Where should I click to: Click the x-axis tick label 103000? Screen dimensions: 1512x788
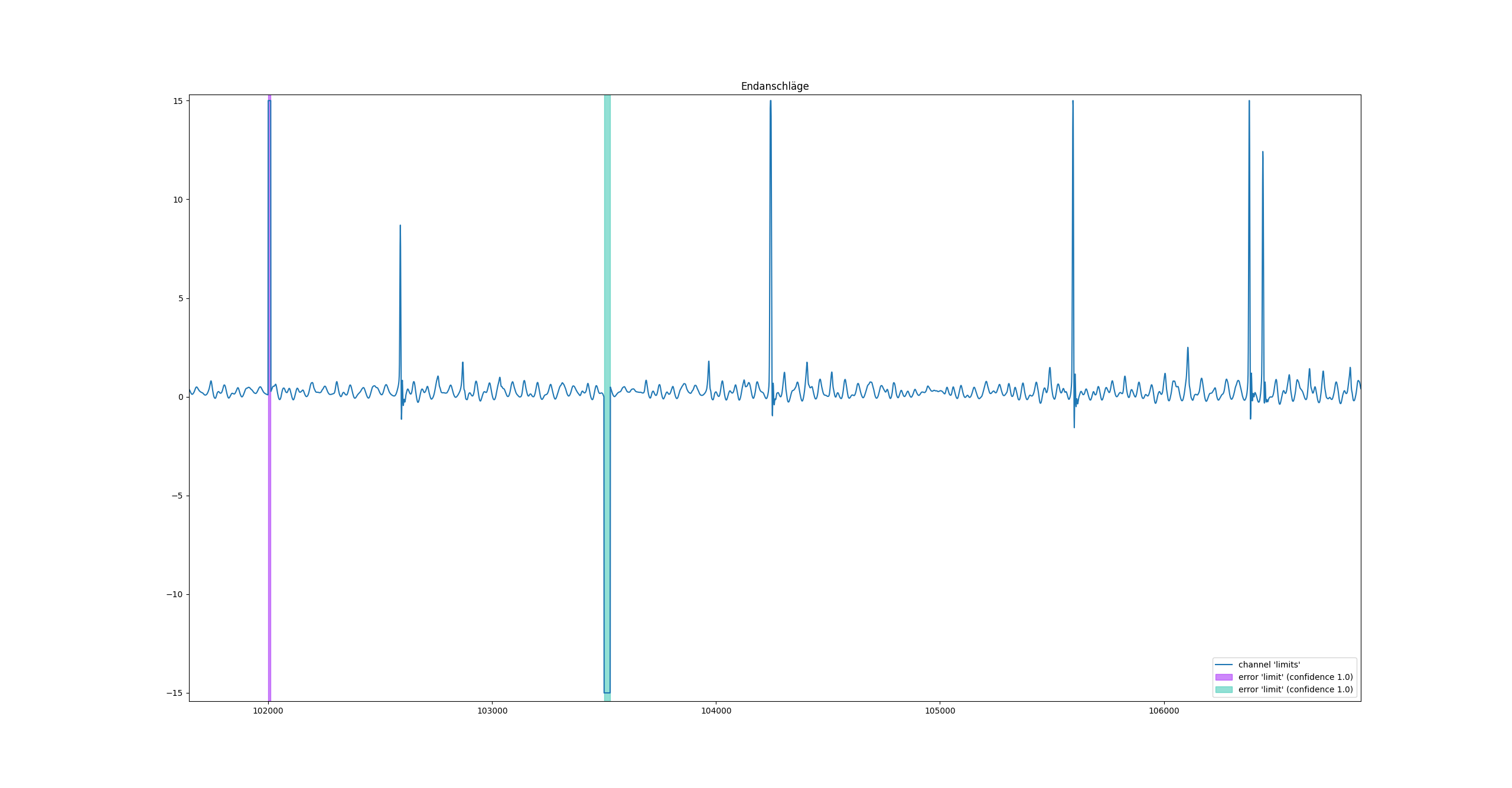(x=492, y=711)
